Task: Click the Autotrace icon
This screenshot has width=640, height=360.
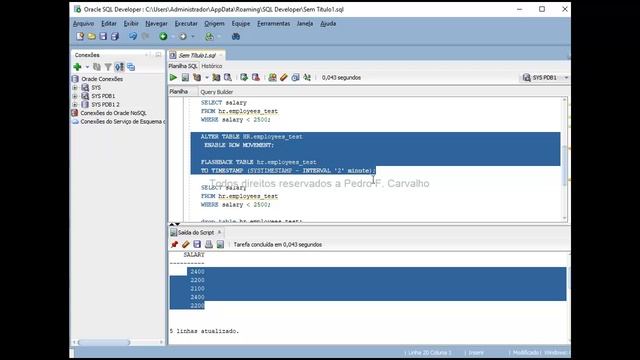Action: (x=216, y=77)
